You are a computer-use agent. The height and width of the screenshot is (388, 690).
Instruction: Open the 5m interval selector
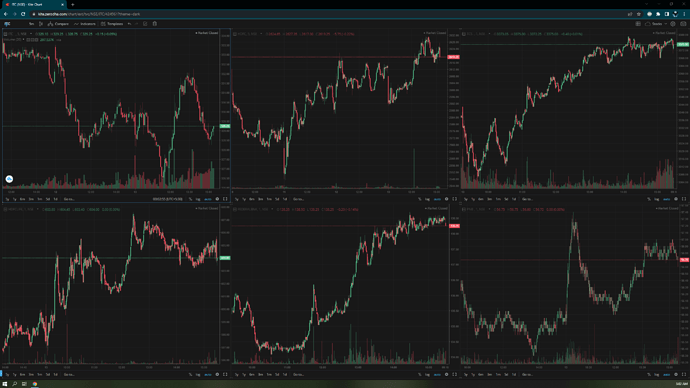[x=31, y=24]
